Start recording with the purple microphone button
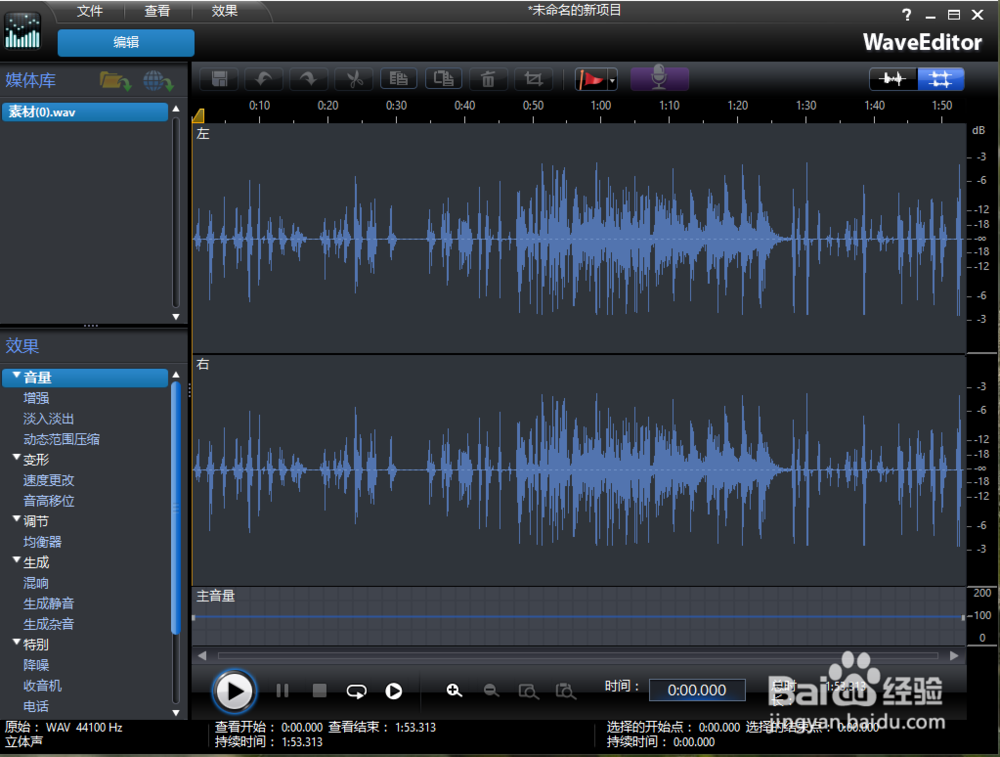Image resolution: width=1000 pixels, height=757 pixels. tap(659, 78)
